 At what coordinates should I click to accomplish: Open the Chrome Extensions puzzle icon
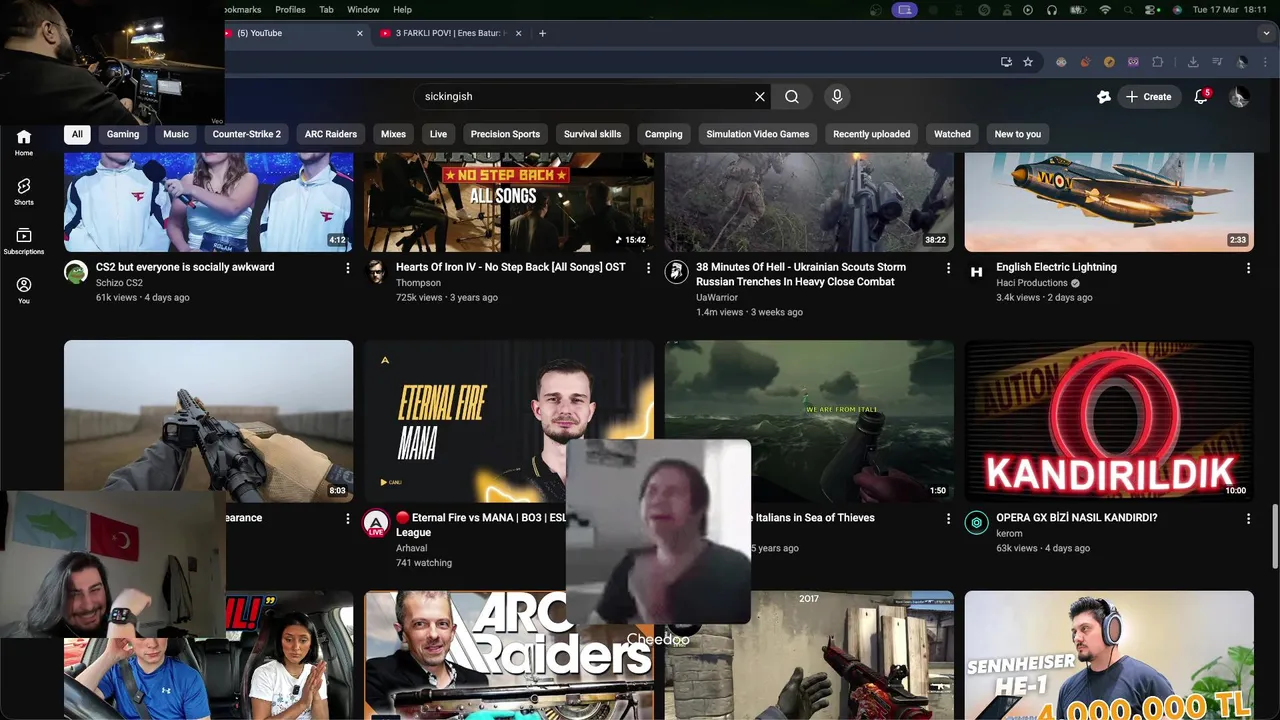tap(1158, 62)
